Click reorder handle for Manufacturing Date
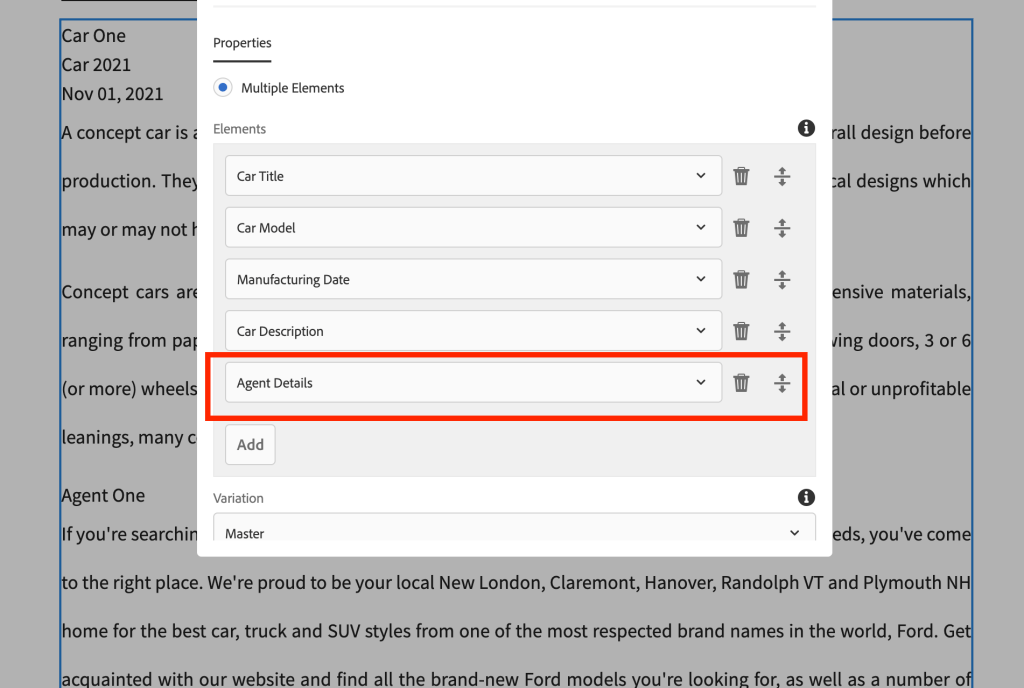The width and height of the screenshot is (1024, 688). click(x=782, y=280)
